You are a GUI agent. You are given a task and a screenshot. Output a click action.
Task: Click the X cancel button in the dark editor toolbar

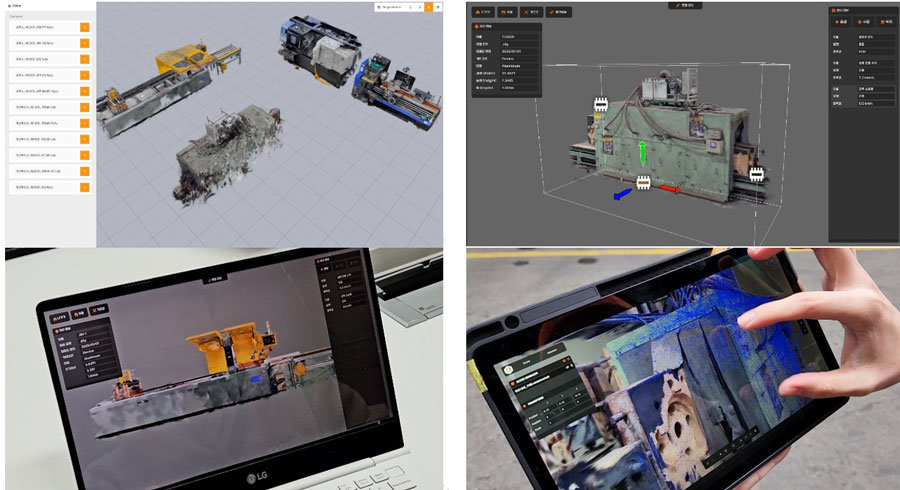[x=533, y=13]
